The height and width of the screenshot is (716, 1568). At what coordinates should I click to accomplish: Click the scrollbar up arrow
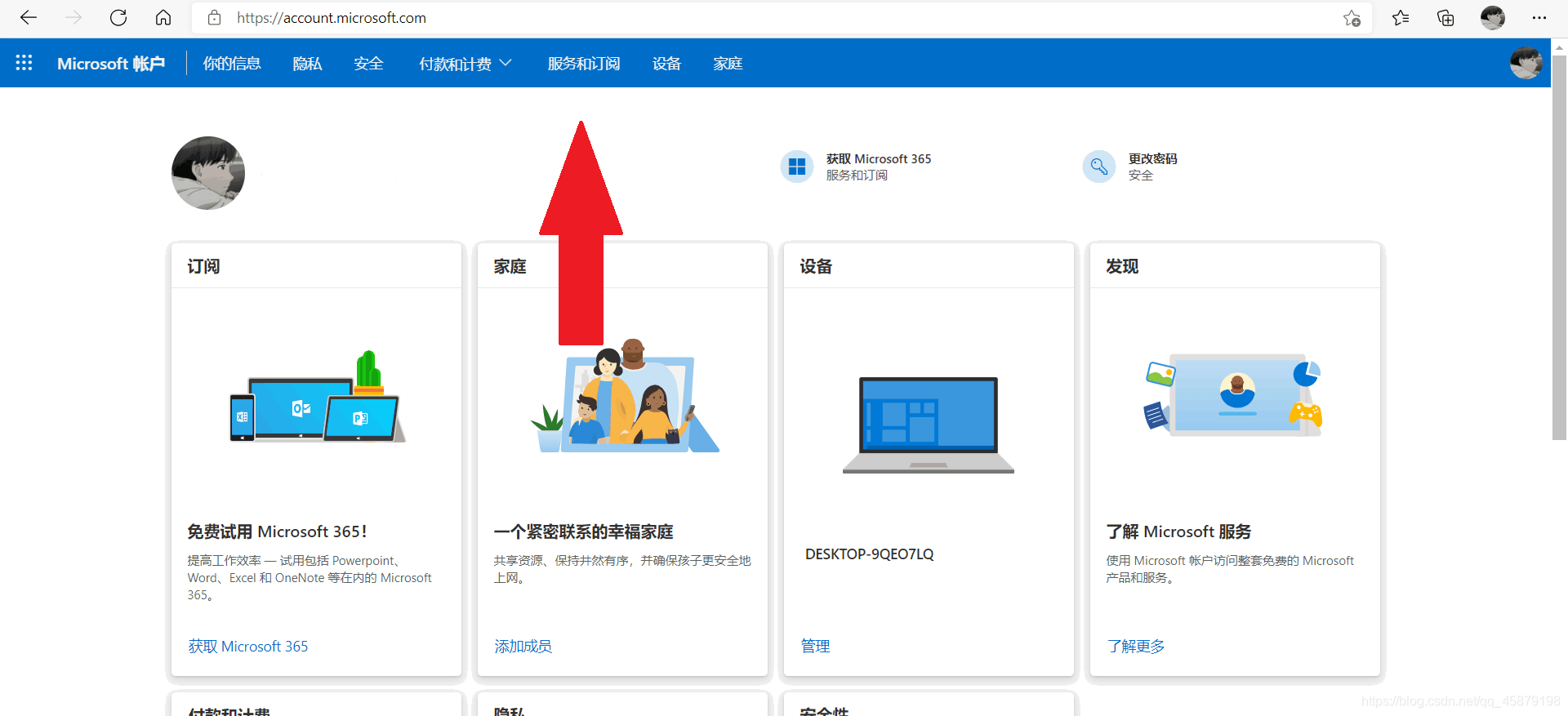point(1559,47)
